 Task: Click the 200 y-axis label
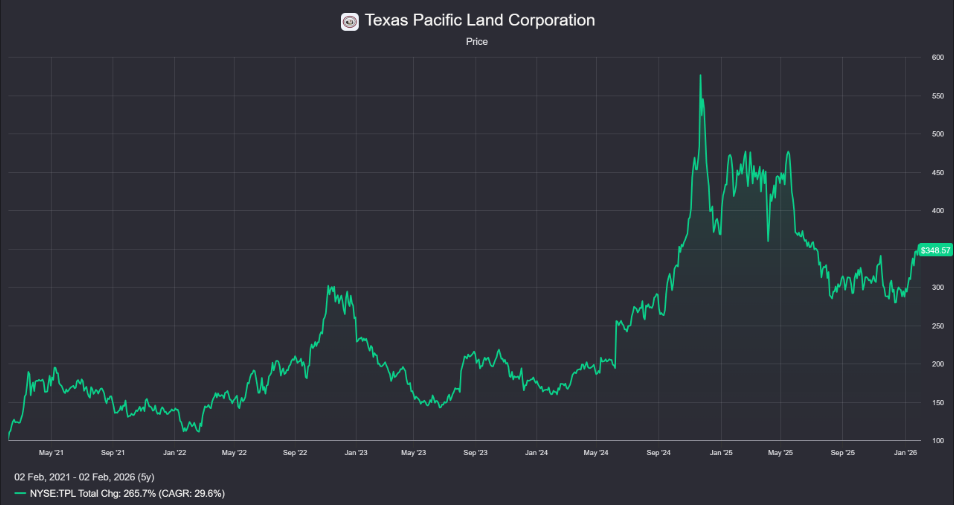pos(938,364)
